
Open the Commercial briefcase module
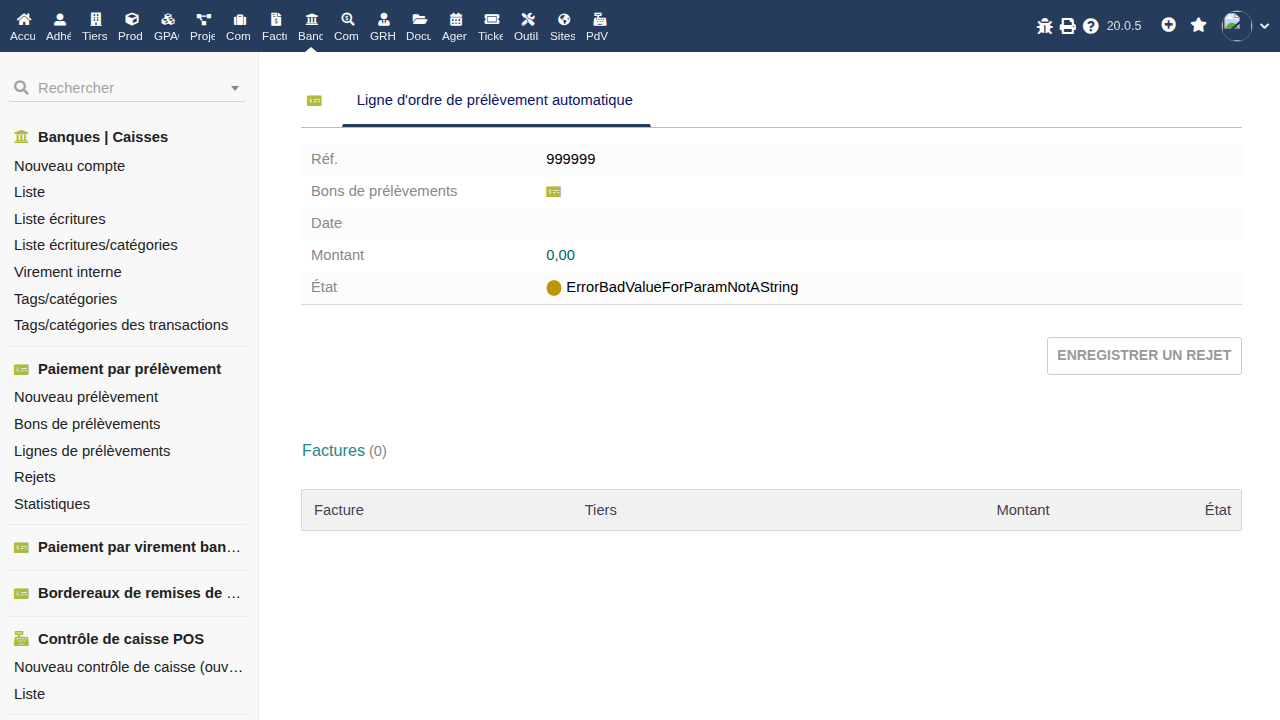(238, 26)
